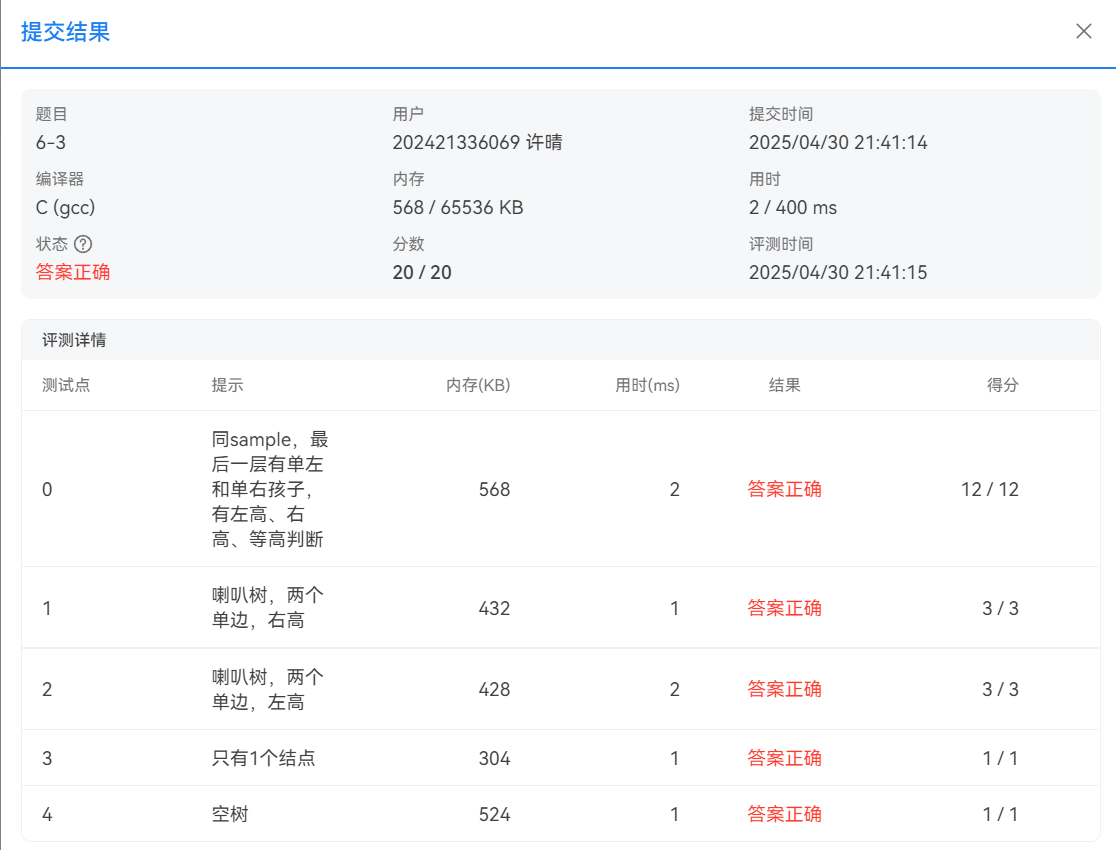Select the 空树 test row
Viewport: 1116px width, 850px height.
tap(230, 814)
